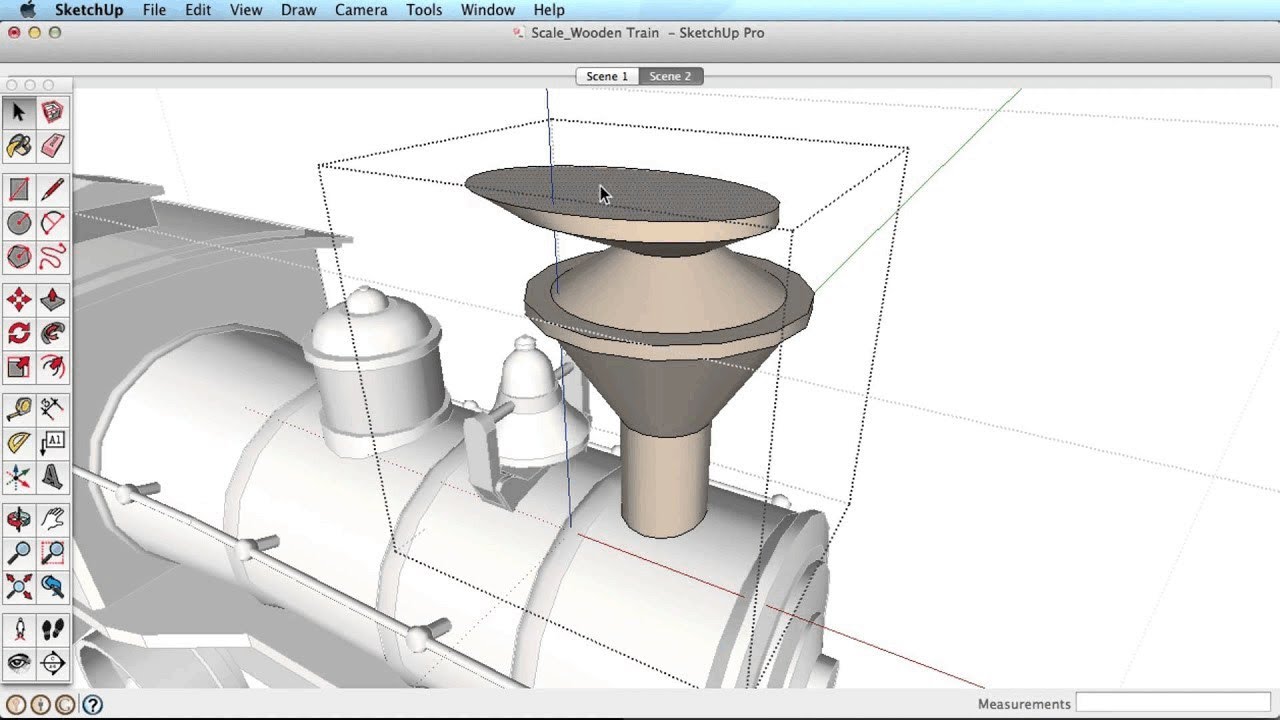This screenshot has width=1280, height=720.
Task: Select the Axes tool
Action: 19,476
